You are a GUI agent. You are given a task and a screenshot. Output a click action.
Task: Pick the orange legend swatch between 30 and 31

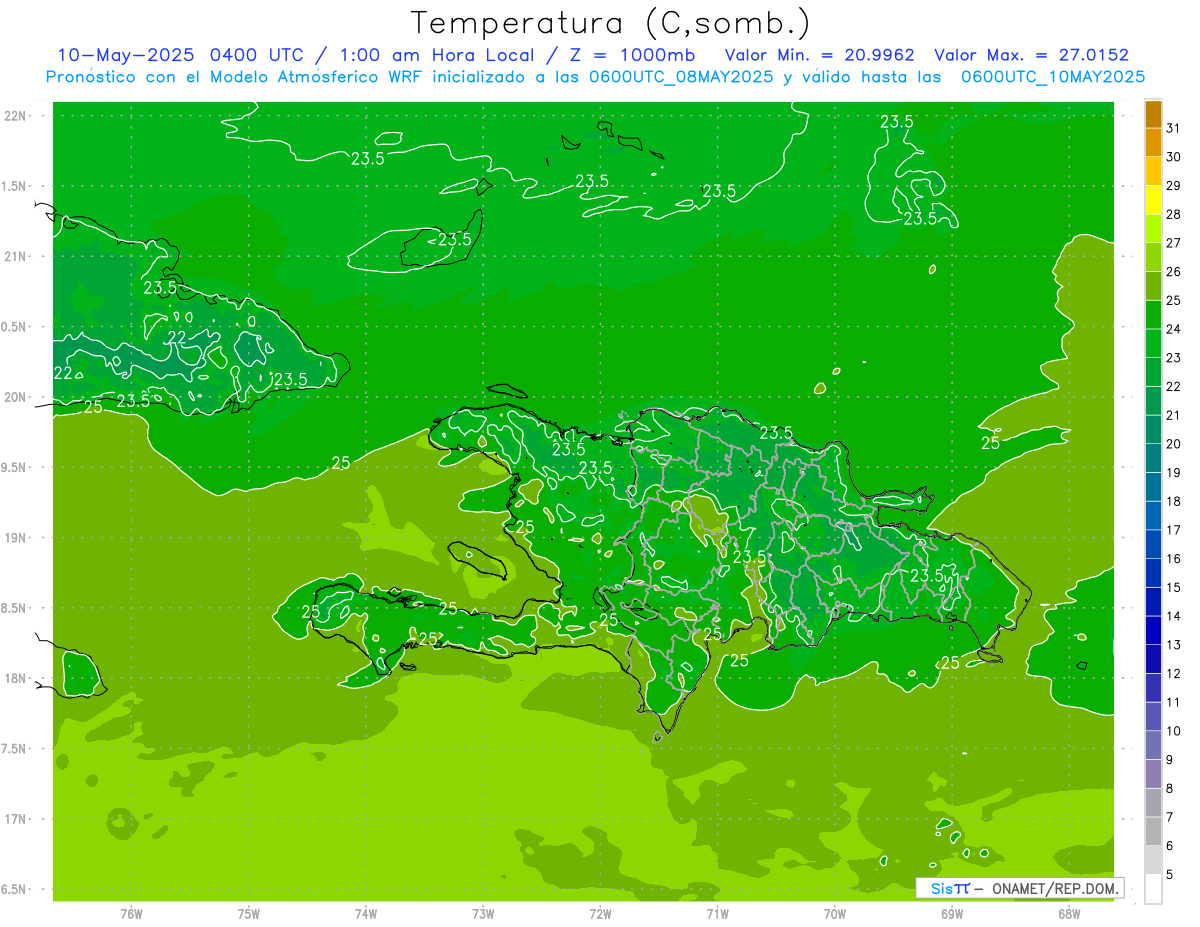click(1153, 143)
